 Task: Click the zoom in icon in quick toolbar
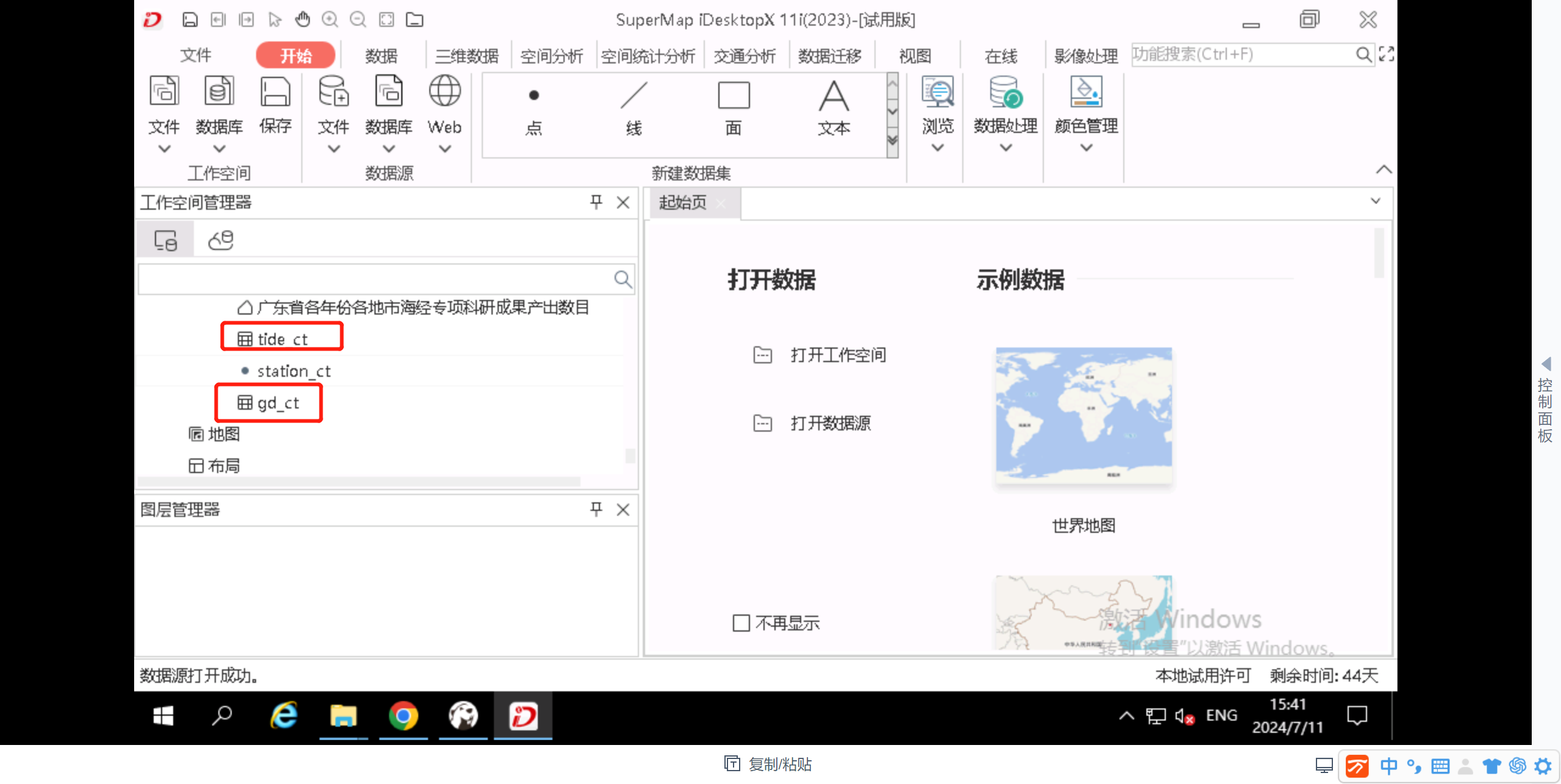coord(330,20)
